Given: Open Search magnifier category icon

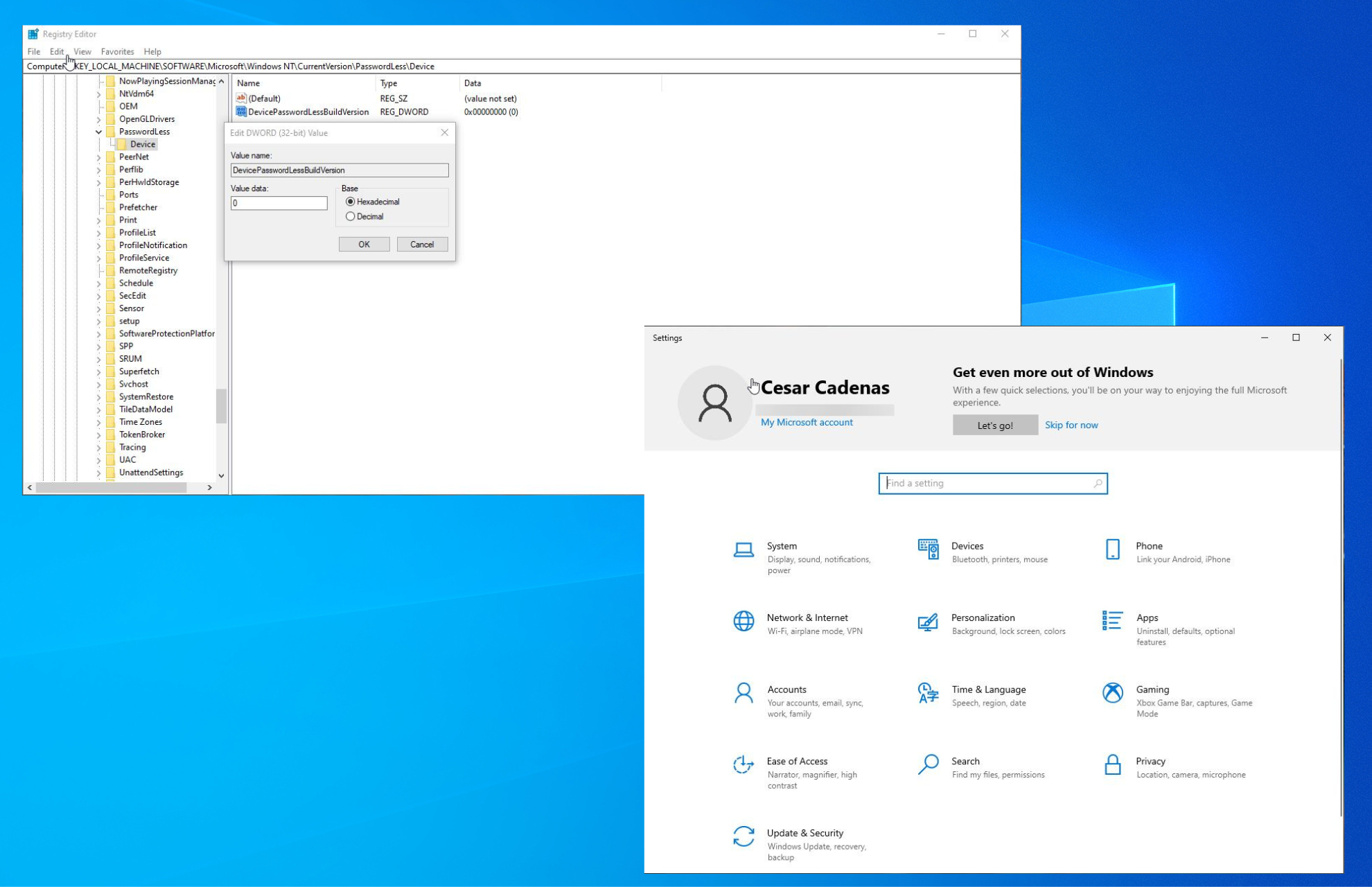Looking at the screenshot, I should [x=928, y=764].
